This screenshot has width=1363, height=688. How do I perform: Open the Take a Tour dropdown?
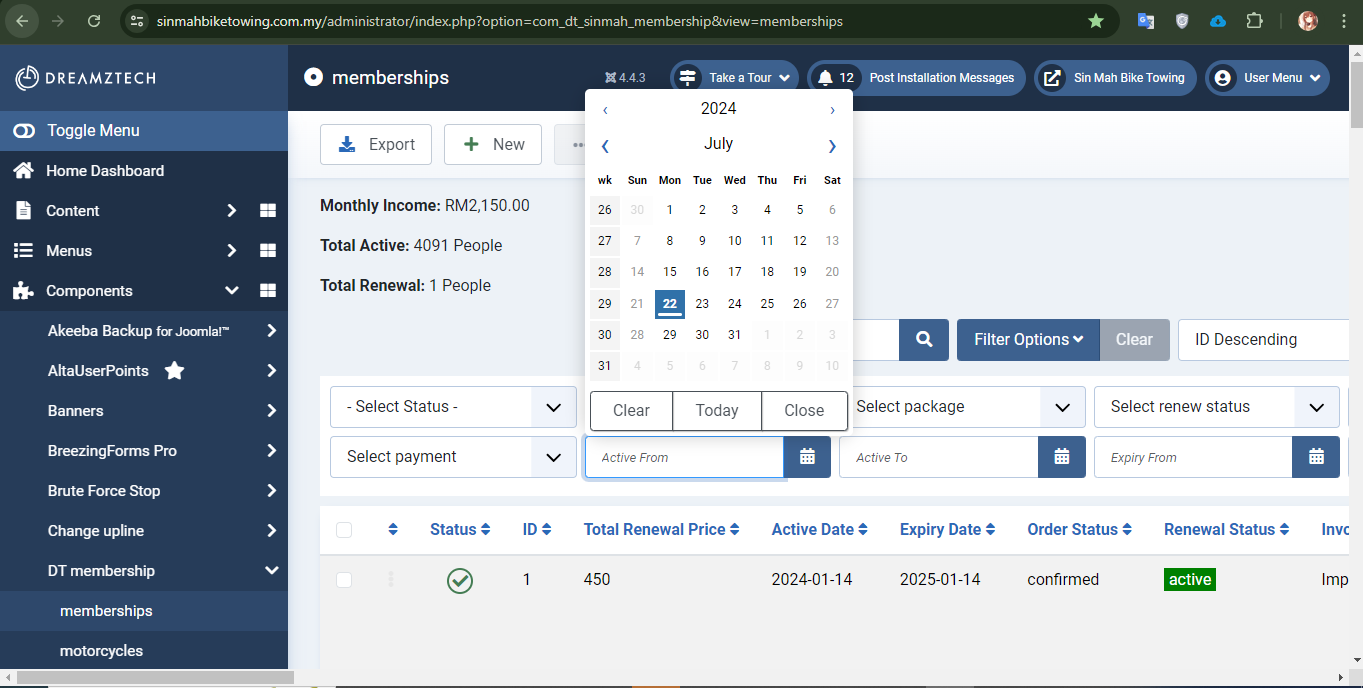click(x=734, y=78)
